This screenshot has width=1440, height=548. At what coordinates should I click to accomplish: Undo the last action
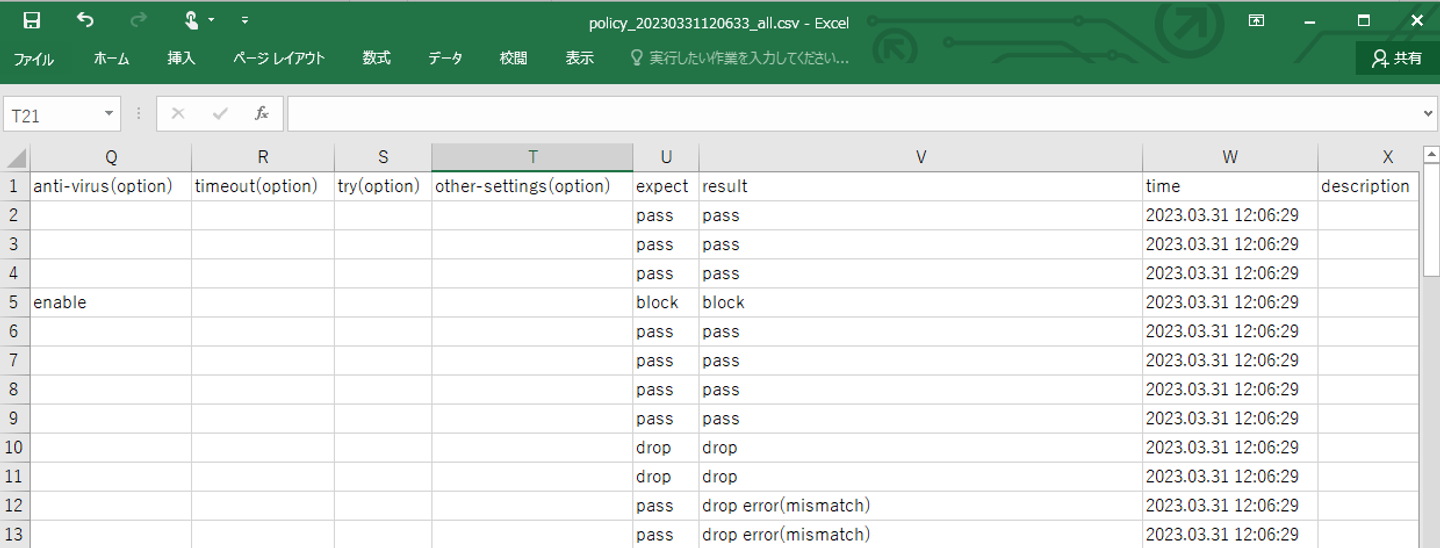(x=85, y=20)
